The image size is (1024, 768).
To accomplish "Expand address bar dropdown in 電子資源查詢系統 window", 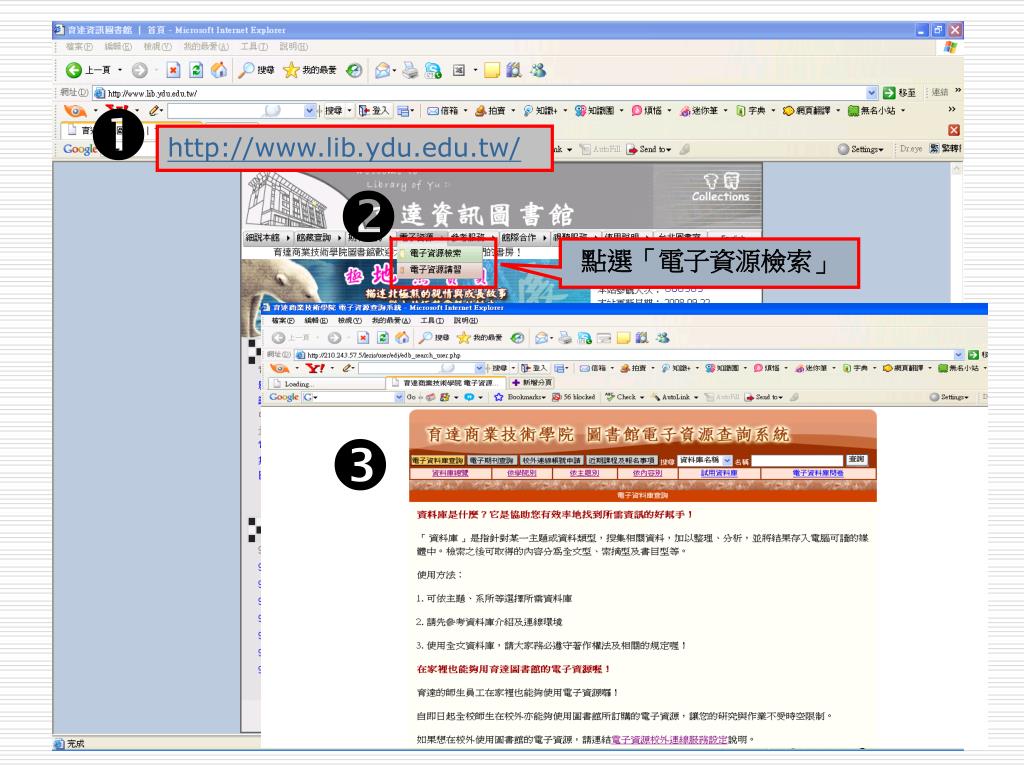I will point(959,355).
